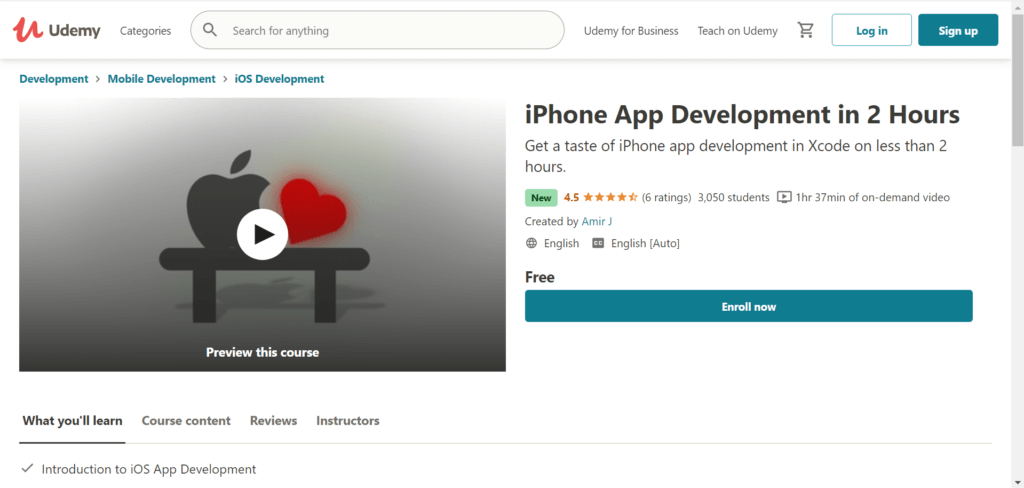Select the What you'll learn tab

click(x=72, y=421)
